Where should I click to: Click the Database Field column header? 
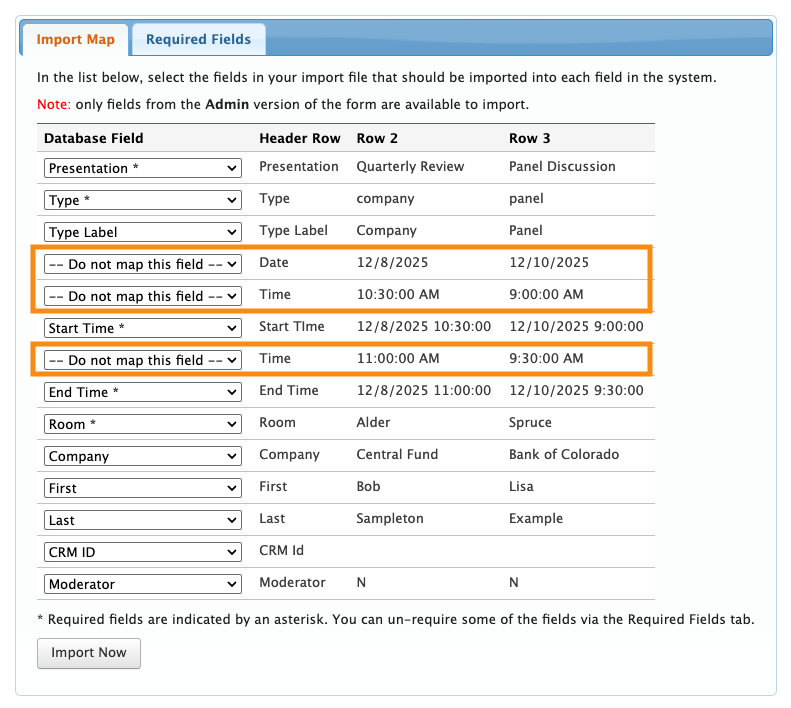(x=94, y=138)
